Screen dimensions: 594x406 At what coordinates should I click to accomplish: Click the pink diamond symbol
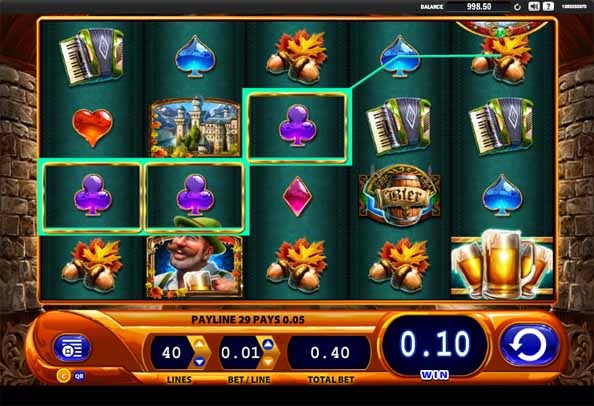(x=297, y=196)
